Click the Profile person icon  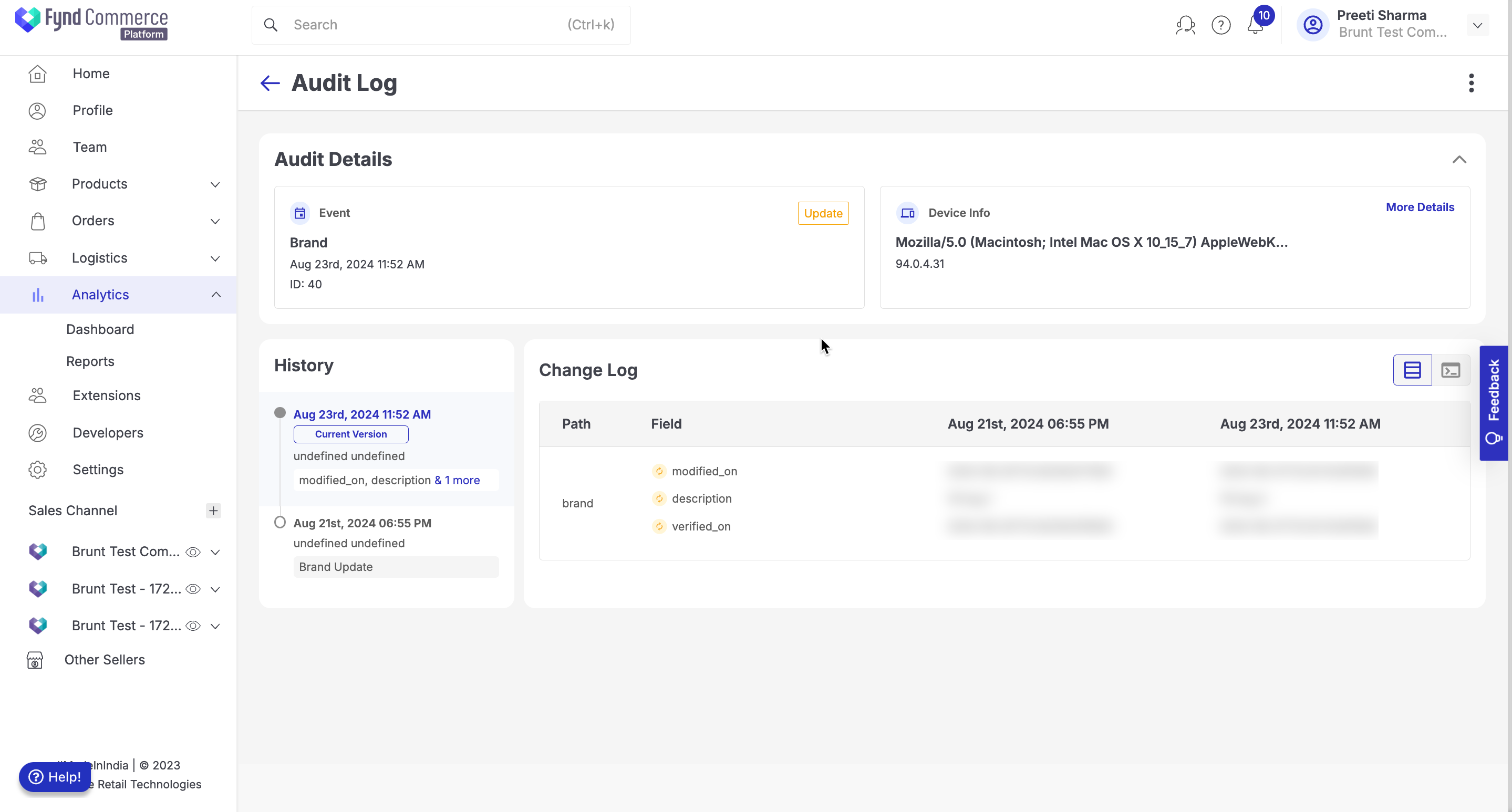click(x=38, y=110)
